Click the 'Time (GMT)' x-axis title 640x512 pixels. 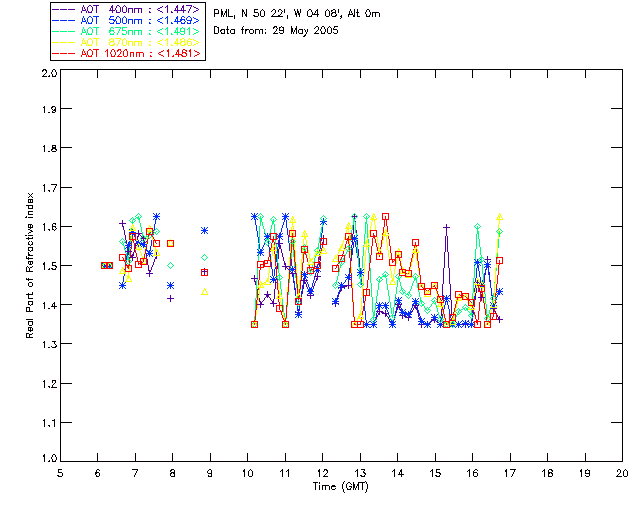[x=341, y=487]
